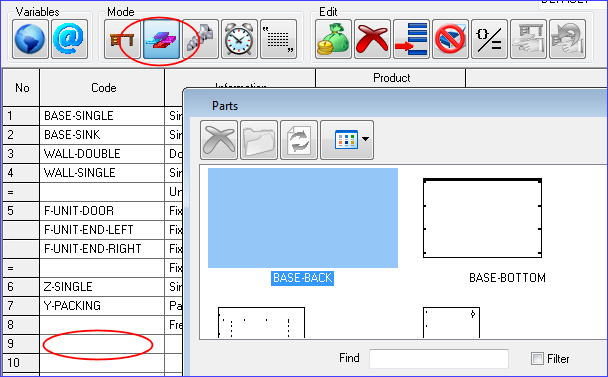Screen dimensions: 608x377
Task: Click the quoted dotted text Mode icon
Action: point(278,39)
